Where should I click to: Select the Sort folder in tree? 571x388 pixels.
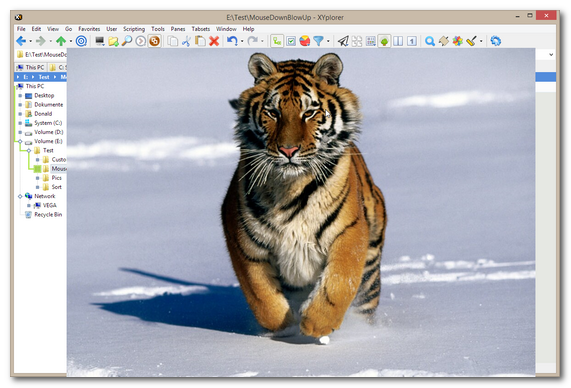(56, 187)
